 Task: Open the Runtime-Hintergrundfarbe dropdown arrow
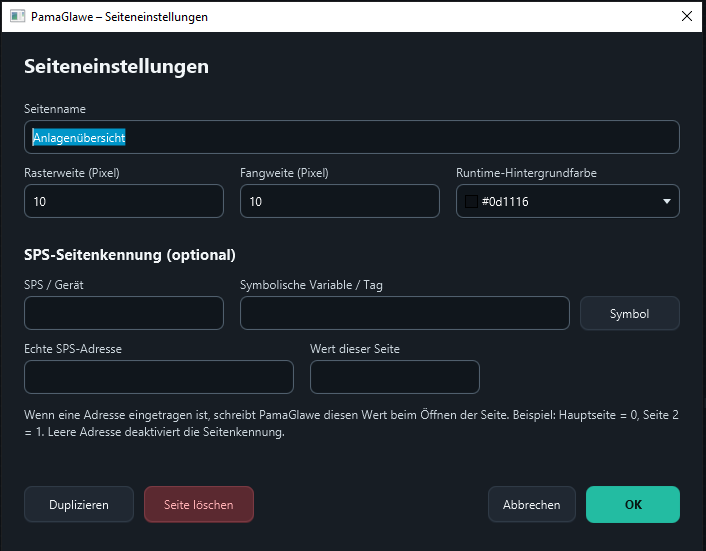[667, 201]
